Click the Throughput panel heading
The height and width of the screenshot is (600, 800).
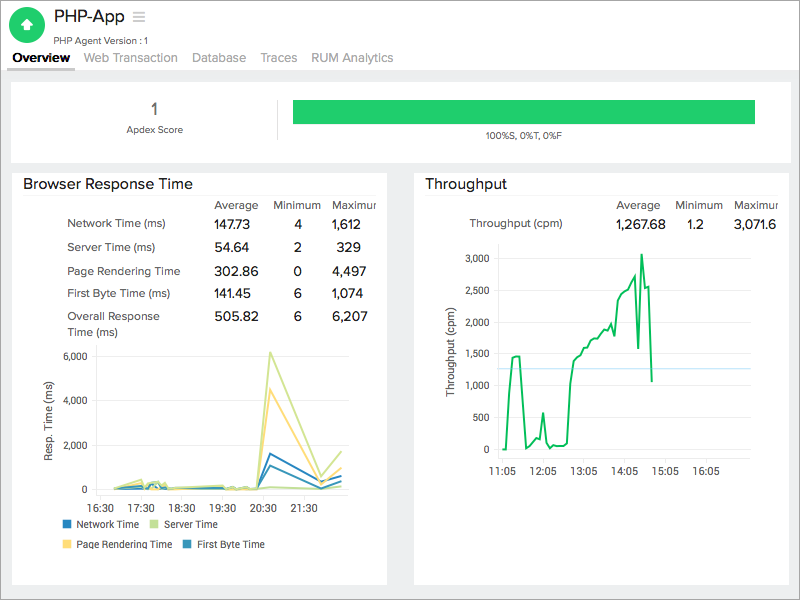[x=466, y=184]
